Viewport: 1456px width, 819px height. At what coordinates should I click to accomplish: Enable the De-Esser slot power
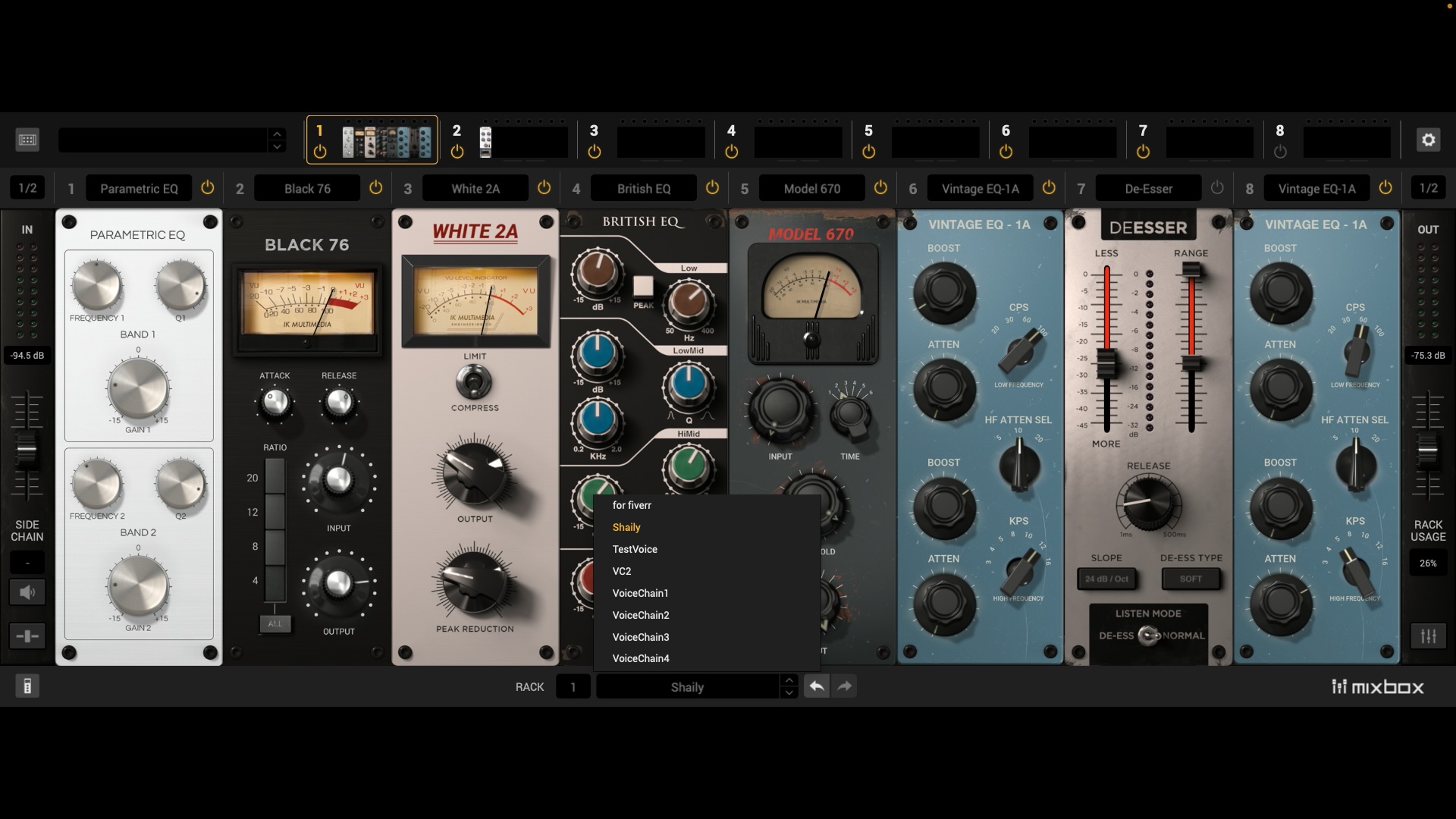click(x=1217, y=187)
